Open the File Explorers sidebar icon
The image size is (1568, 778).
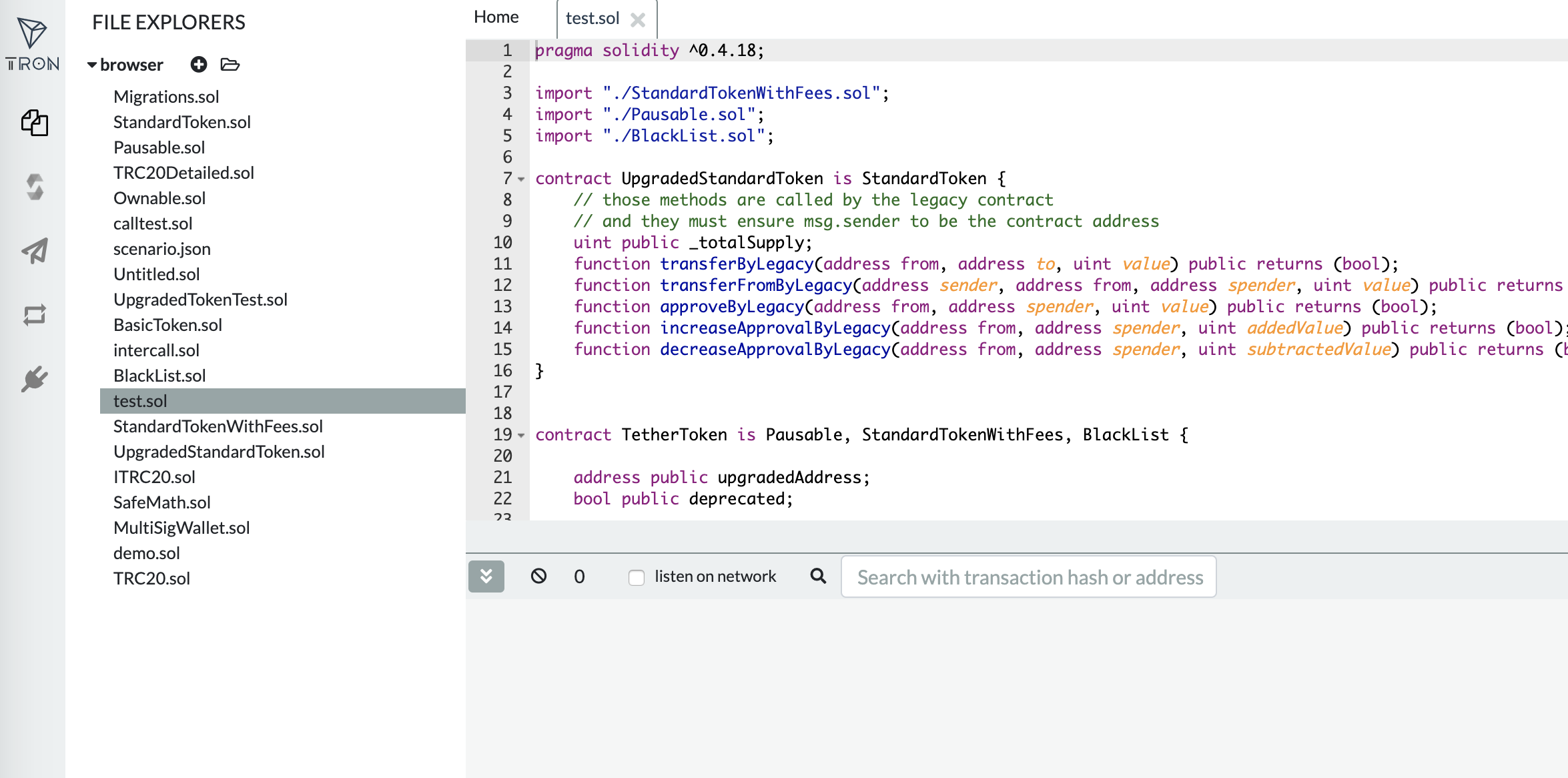click(x=35, y=123)
